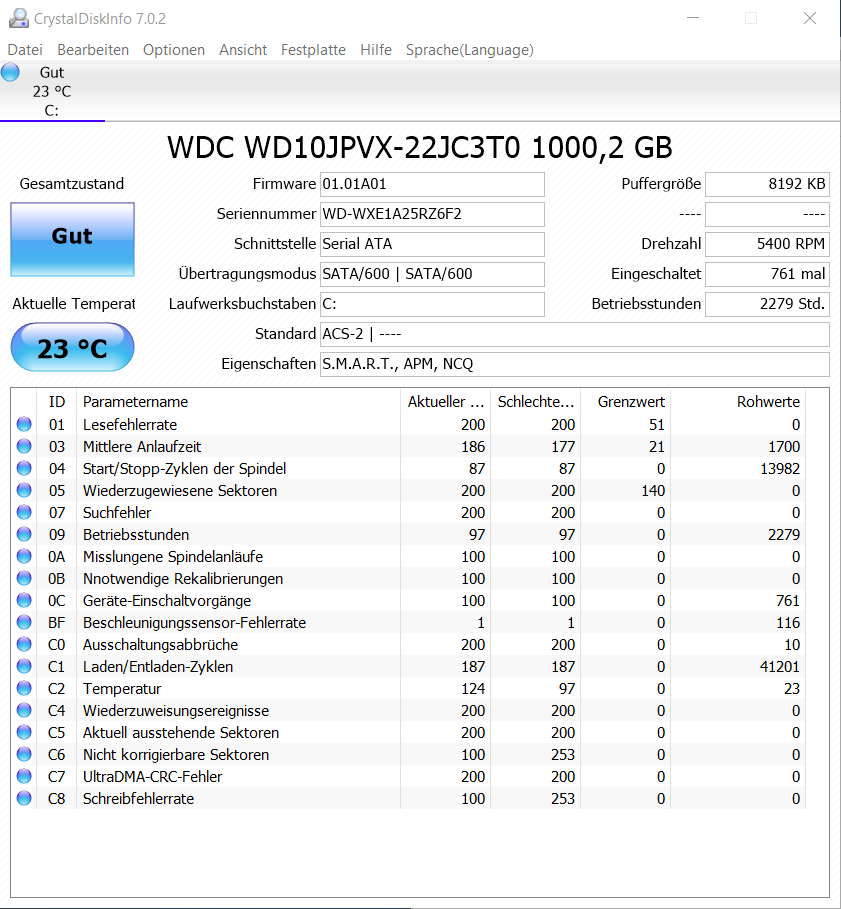Open the Ansicht menu
The width and height of the screenshot is (841, 909).
(243, 50)
